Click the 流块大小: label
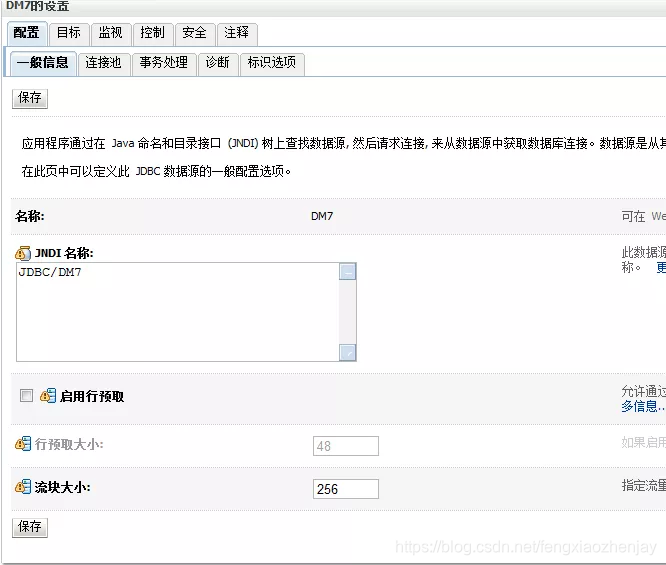The width and height of the screenshot is (666, 565). (62, 487)
